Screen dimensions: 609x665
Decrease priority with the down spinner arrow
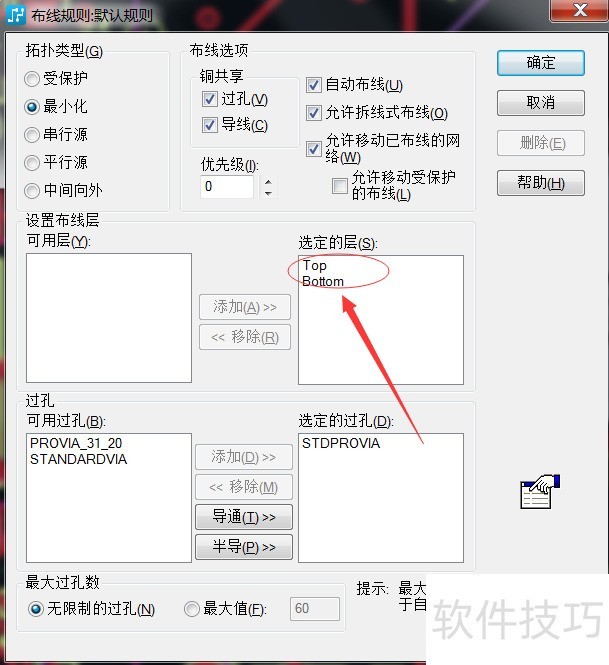click(x=268, y=193)
